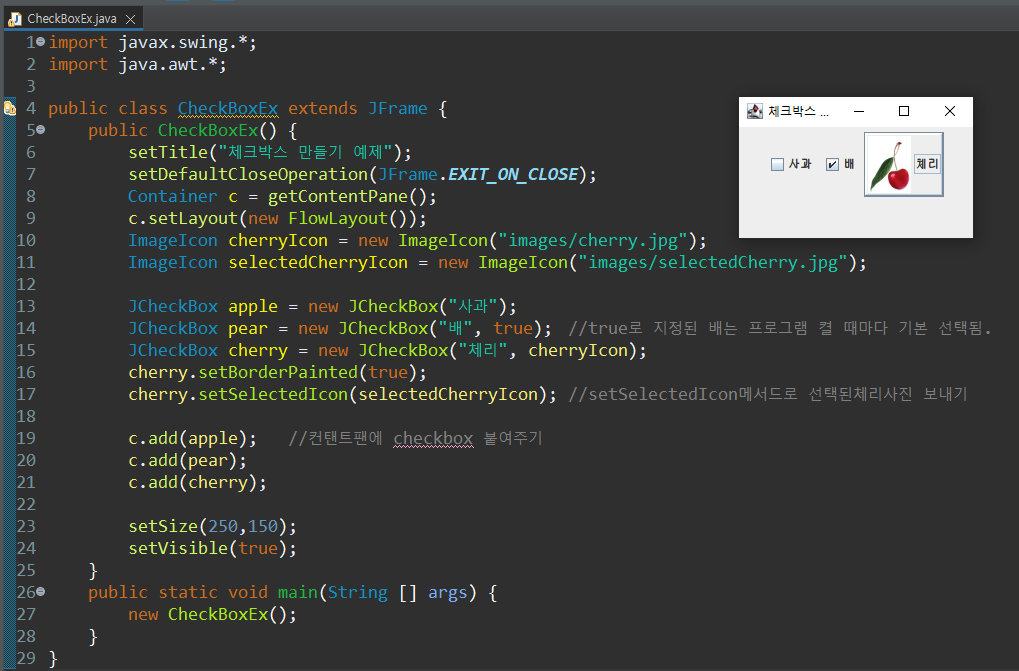Click the comment text on line 14
This screenshot has width=1019, height=671.
coord(780,328)
